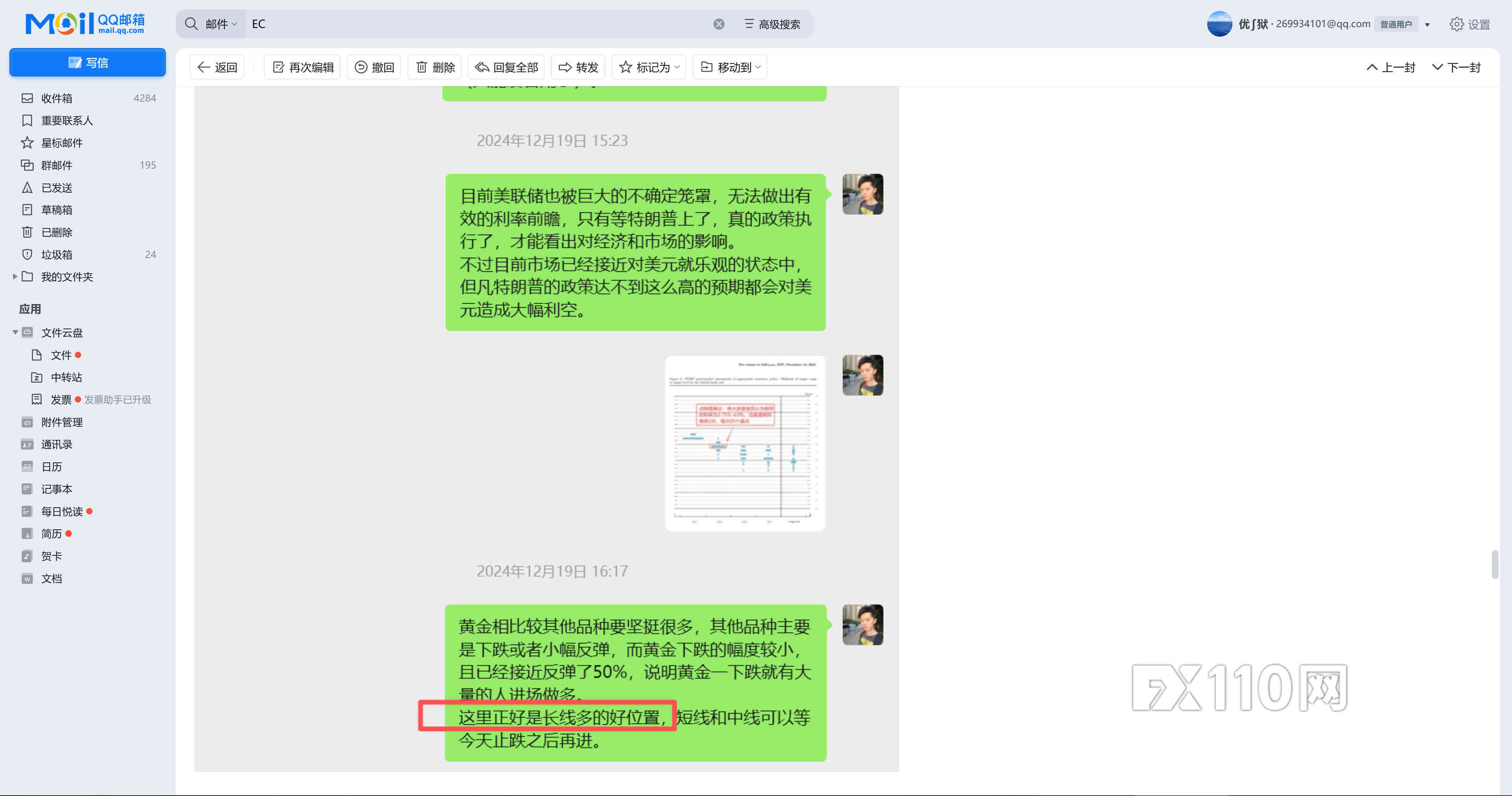Forward the mail with 转发

pyautogui.click(x=578, y=67)
